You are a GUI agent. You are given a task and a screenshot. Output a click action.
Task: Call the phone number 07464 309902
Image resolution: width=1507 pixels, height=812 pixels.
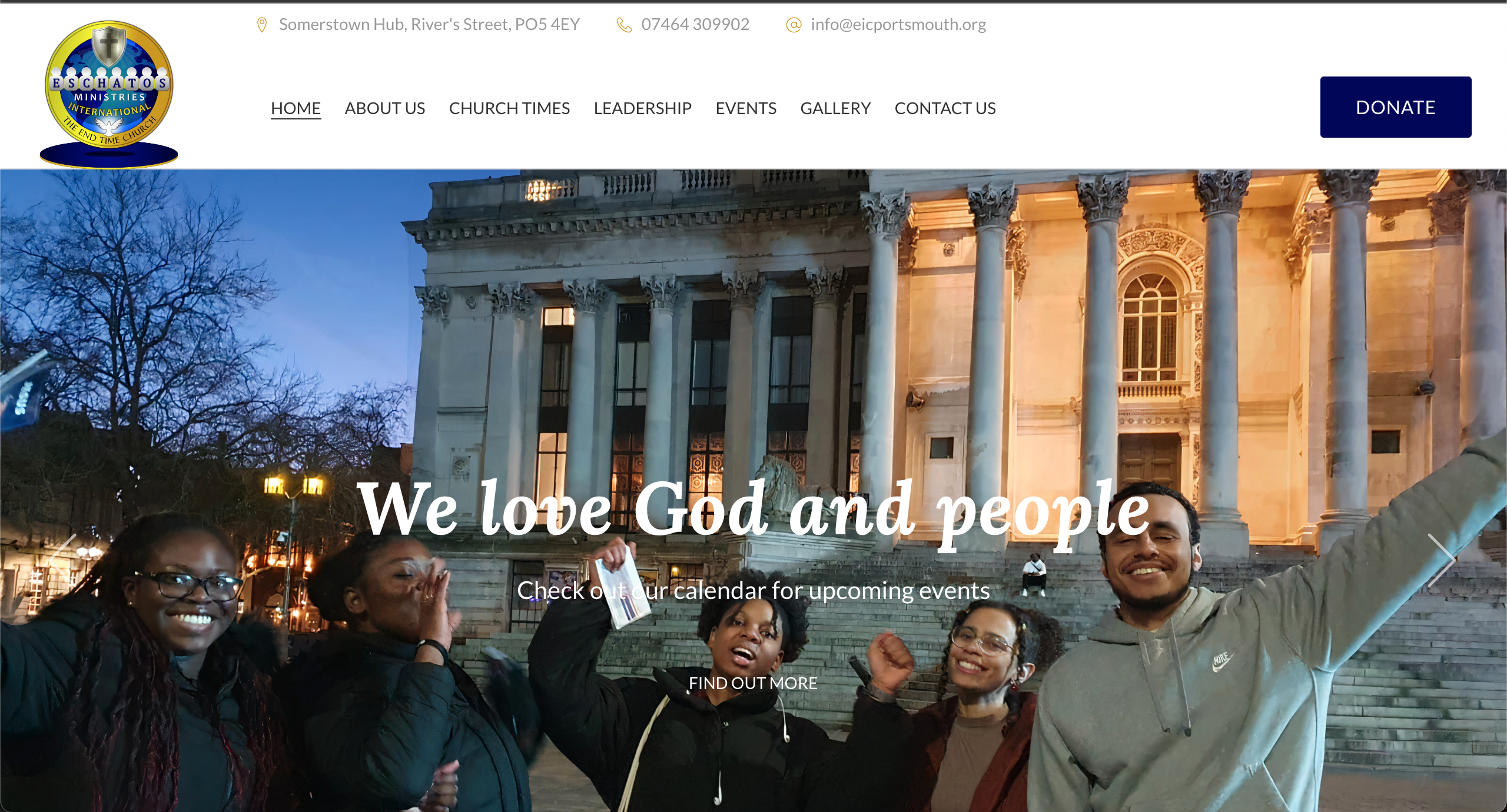point(695,25)
